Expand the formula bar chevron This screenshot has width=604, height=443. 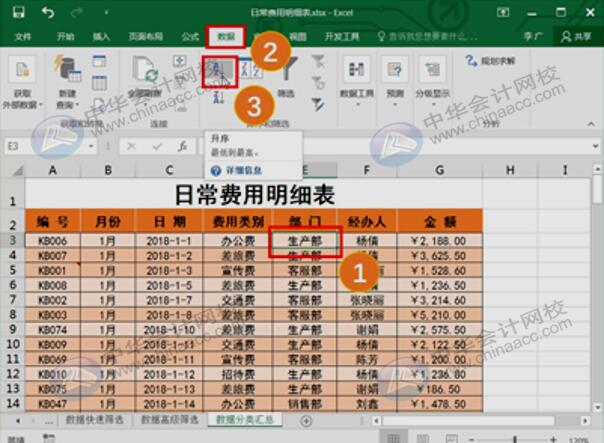click(x=595, y=146)
